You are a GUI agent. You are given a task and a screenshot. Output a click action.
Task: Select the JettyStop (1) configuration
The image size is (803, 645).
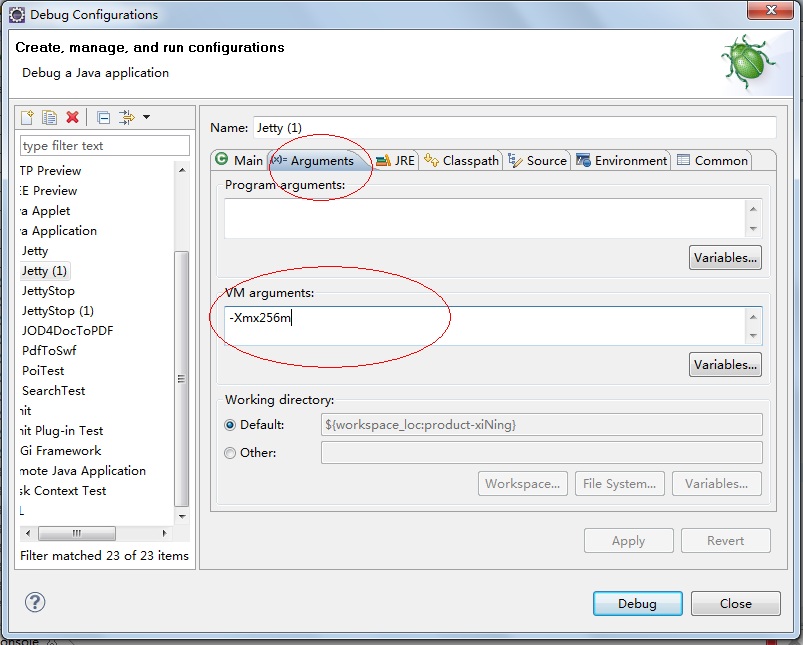[x=57, y=310]
